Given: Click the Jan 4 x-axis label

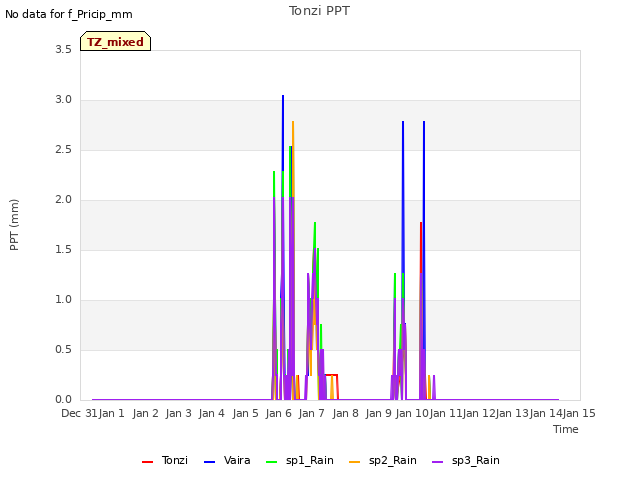Looking at the screenshot, I should click(211, 413).
